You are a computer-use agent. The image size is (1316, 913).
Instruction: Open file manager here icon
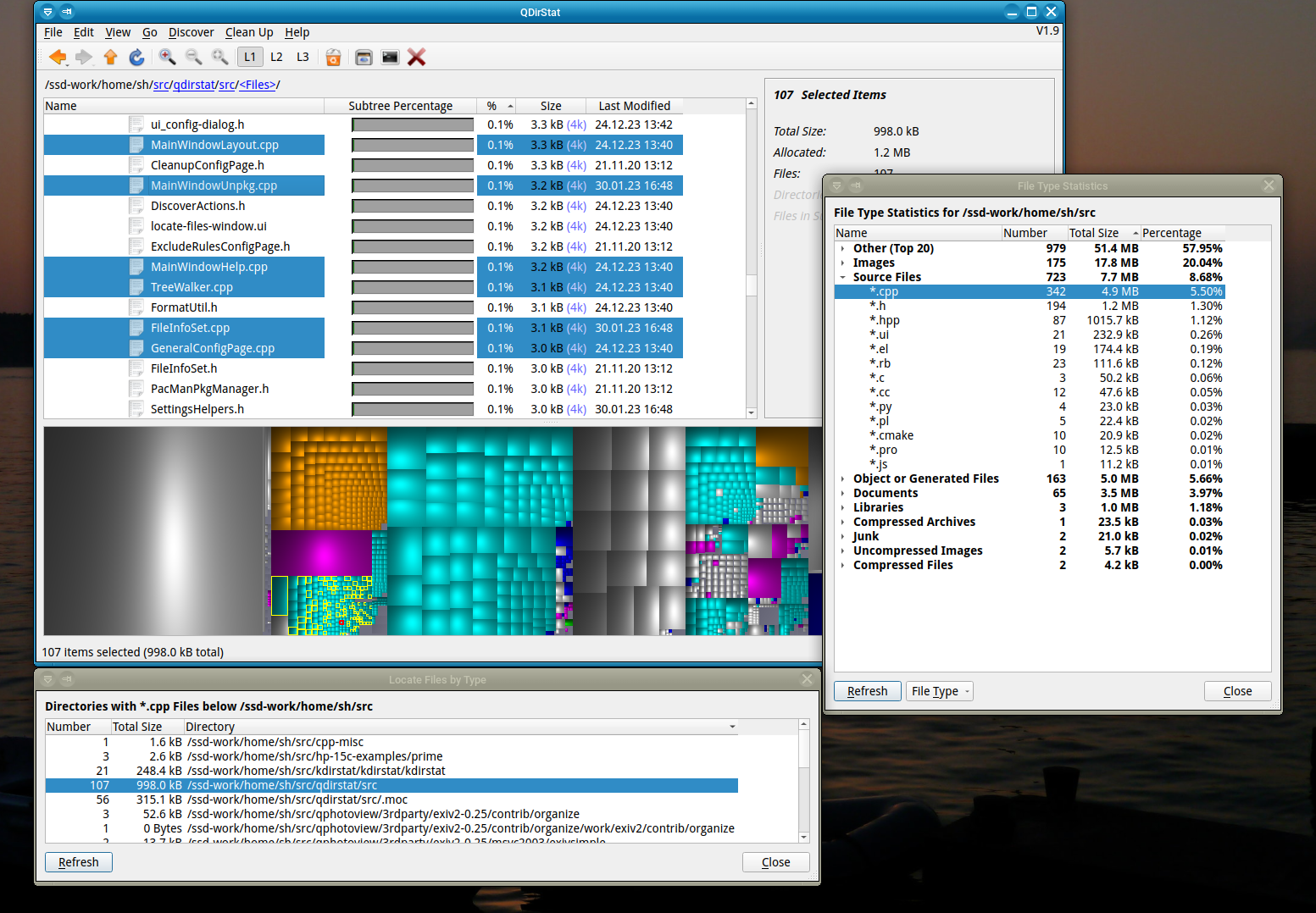pyautogui.click(x=364, y=57)
